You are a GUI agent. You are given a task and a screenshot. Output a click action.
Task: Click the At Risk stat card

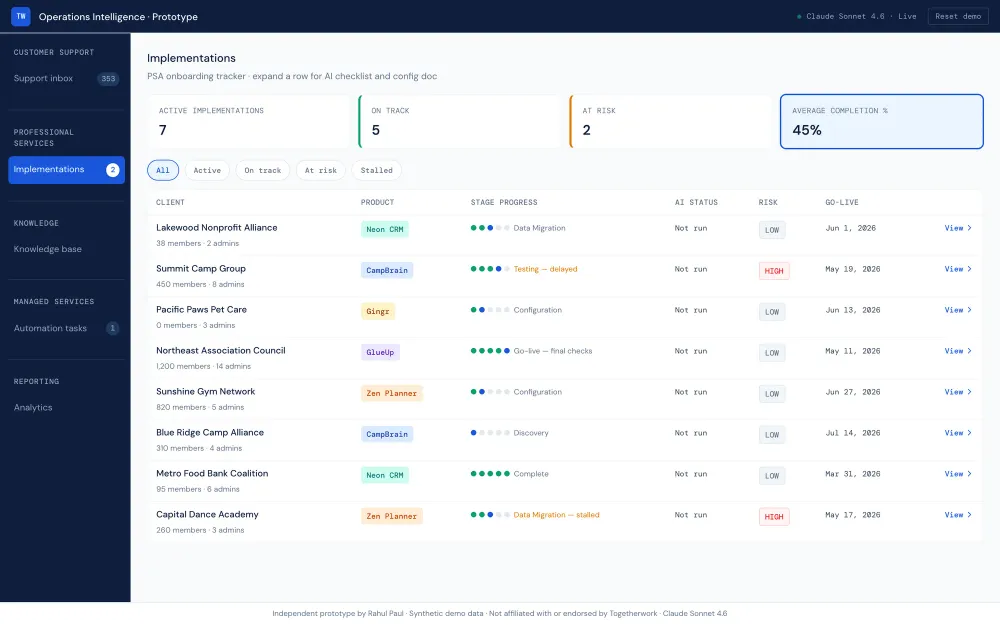pos(671,122)
